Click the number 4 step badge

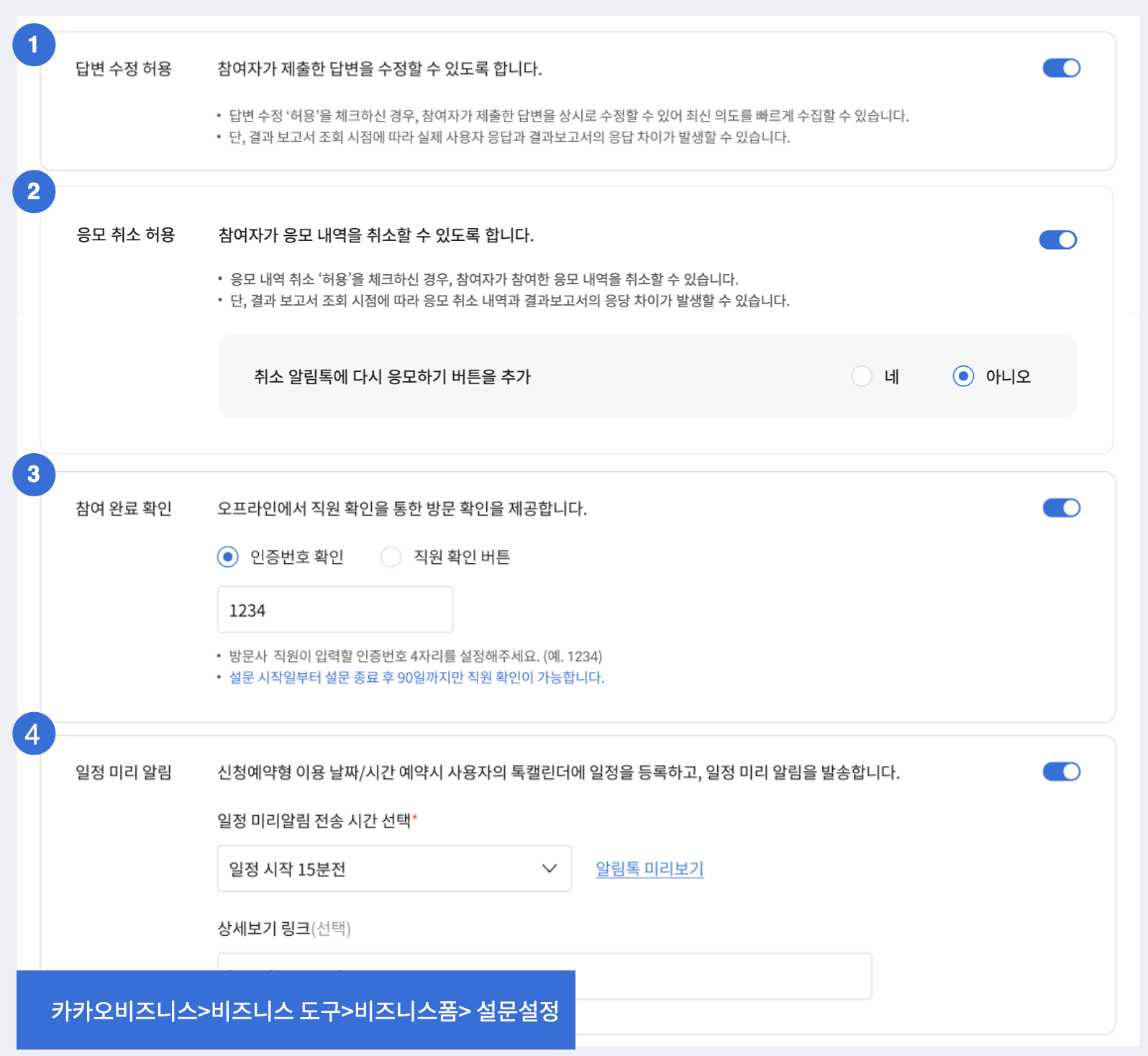[34, 734]
